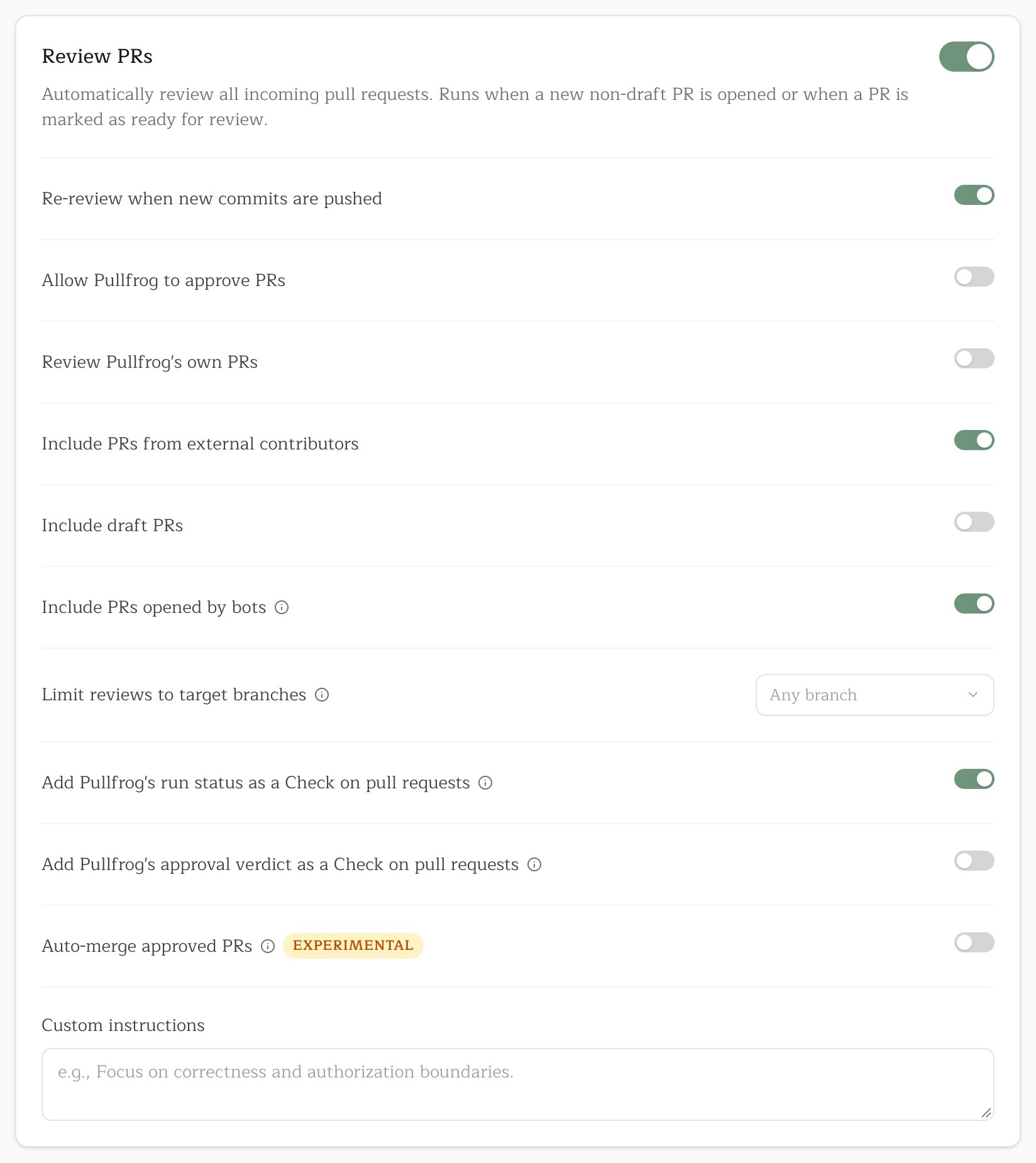Enable Auto-merge approved PRs toggle
The width and height of the screenshot is (1036, 1163).
point(974,942)
